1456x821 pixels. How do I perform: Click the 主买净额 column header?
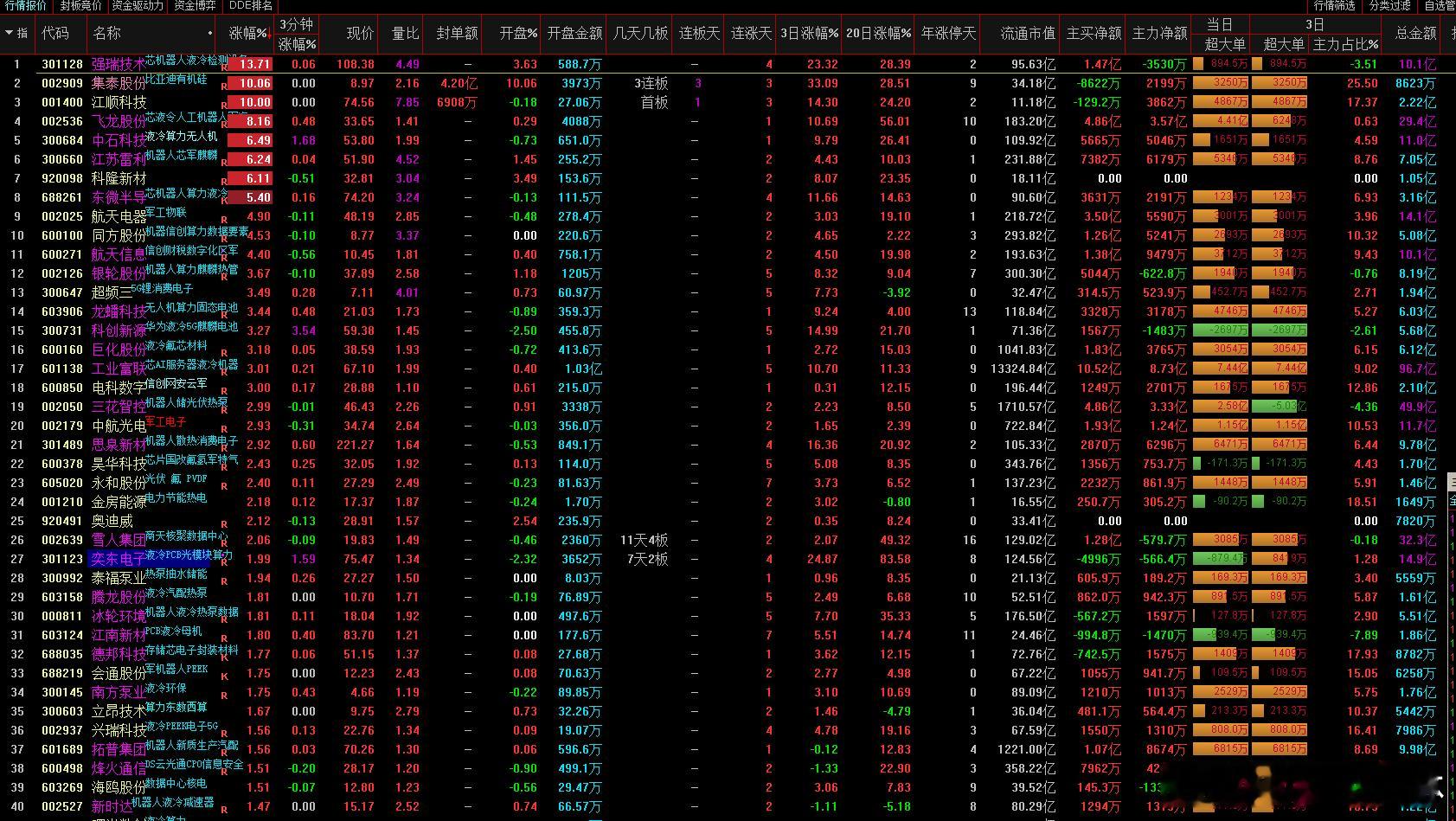click(1094, 33)
